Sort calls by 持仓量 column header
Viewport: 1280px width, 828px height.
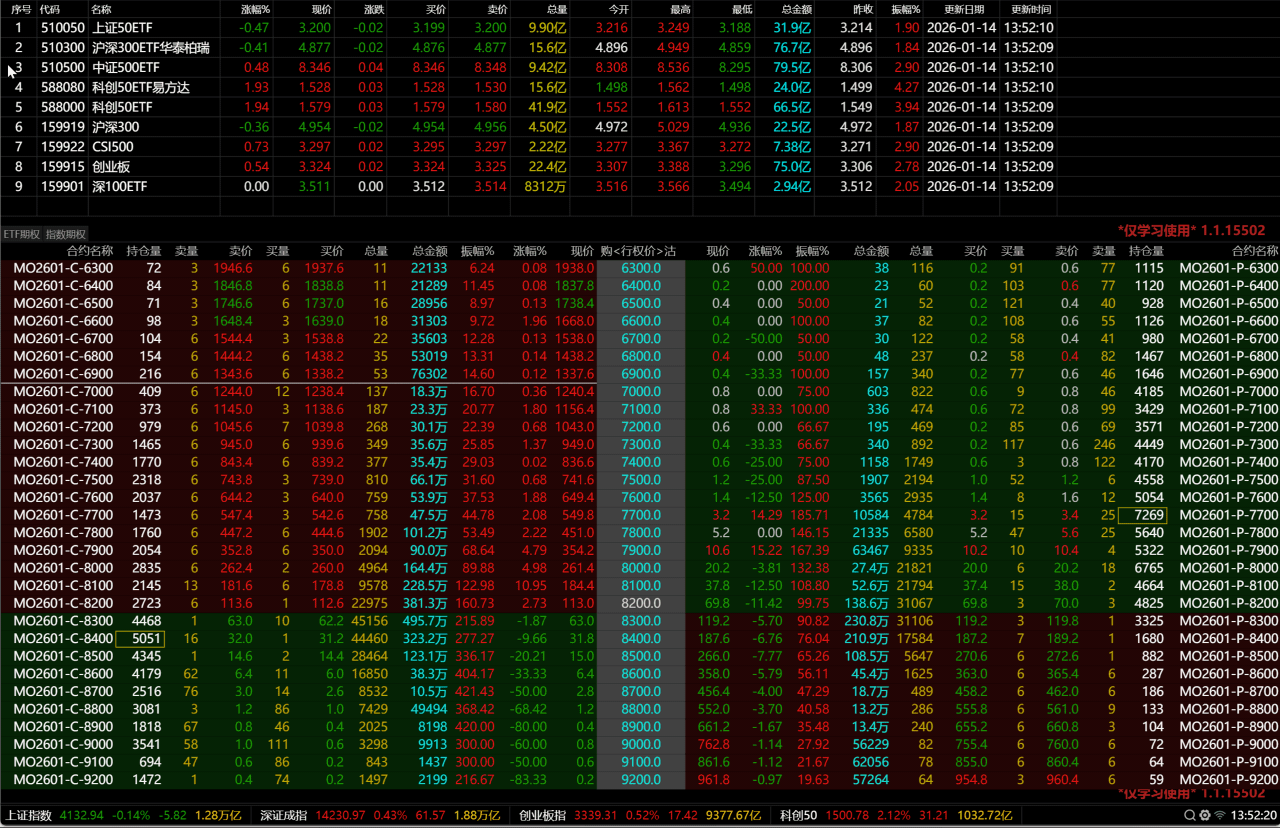(x=144, y=251)
